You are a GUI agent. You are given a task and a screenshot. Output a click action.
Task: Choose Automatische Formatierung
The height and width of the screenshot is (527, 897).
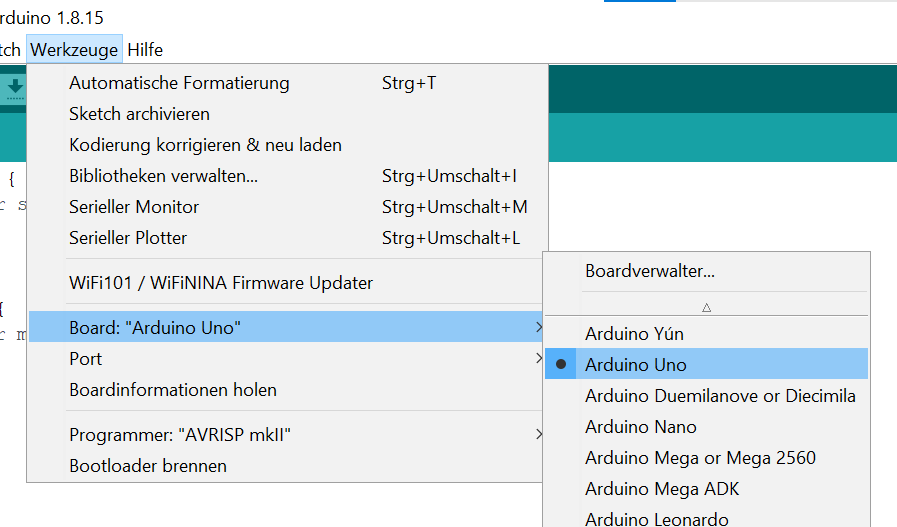coord(287,83)
